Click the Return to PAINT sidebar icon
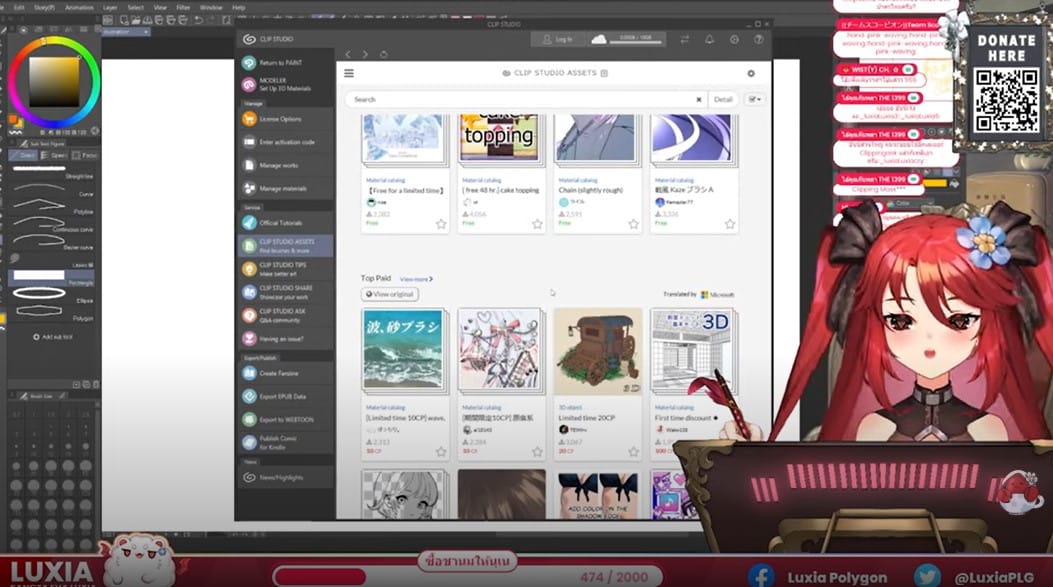The width and height of the screenshot is (1053, 587). coord(249,62)
